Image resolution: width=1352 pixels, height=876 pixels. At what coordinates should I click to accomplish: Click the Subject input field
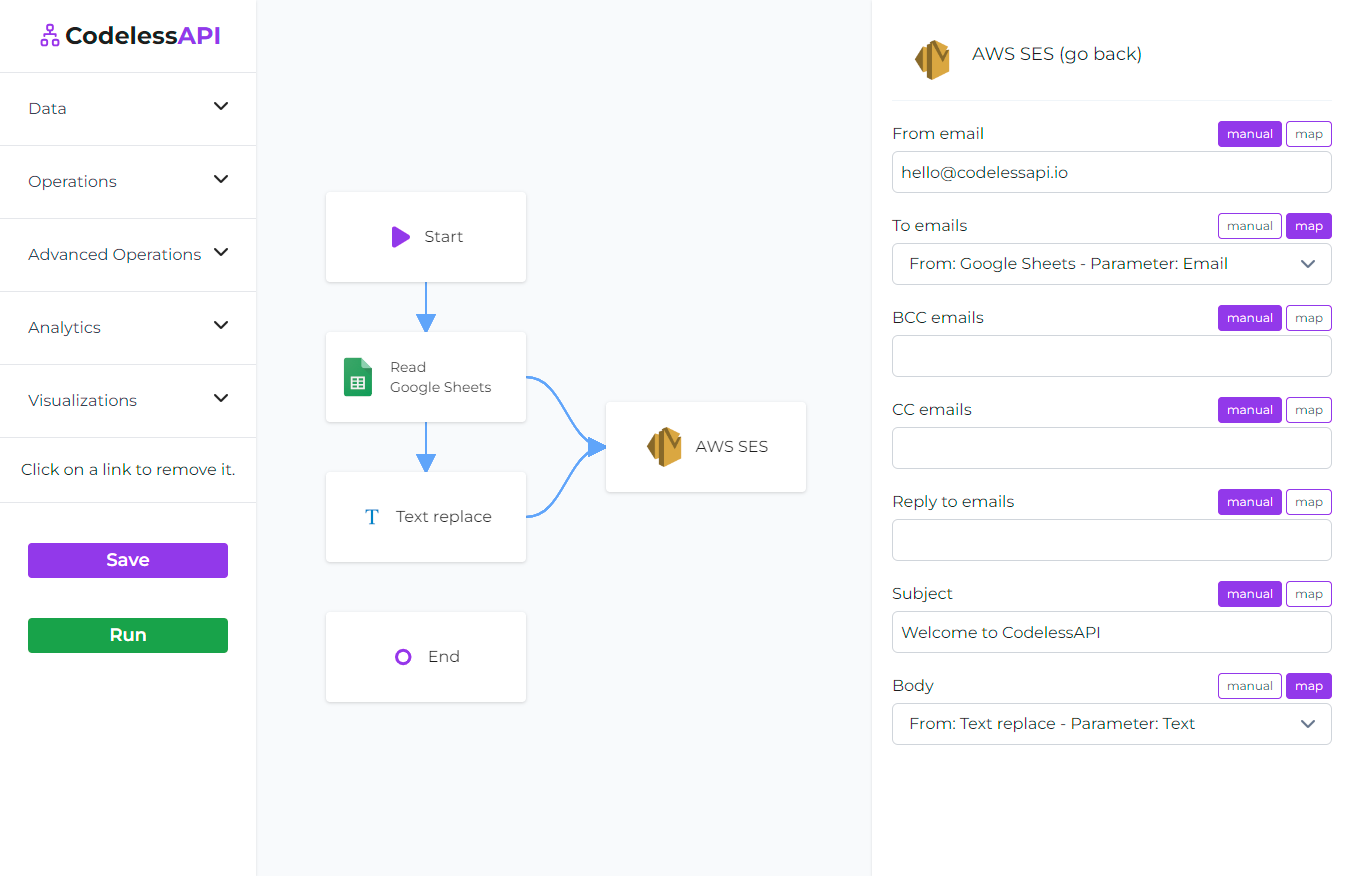pos(1112,632)
